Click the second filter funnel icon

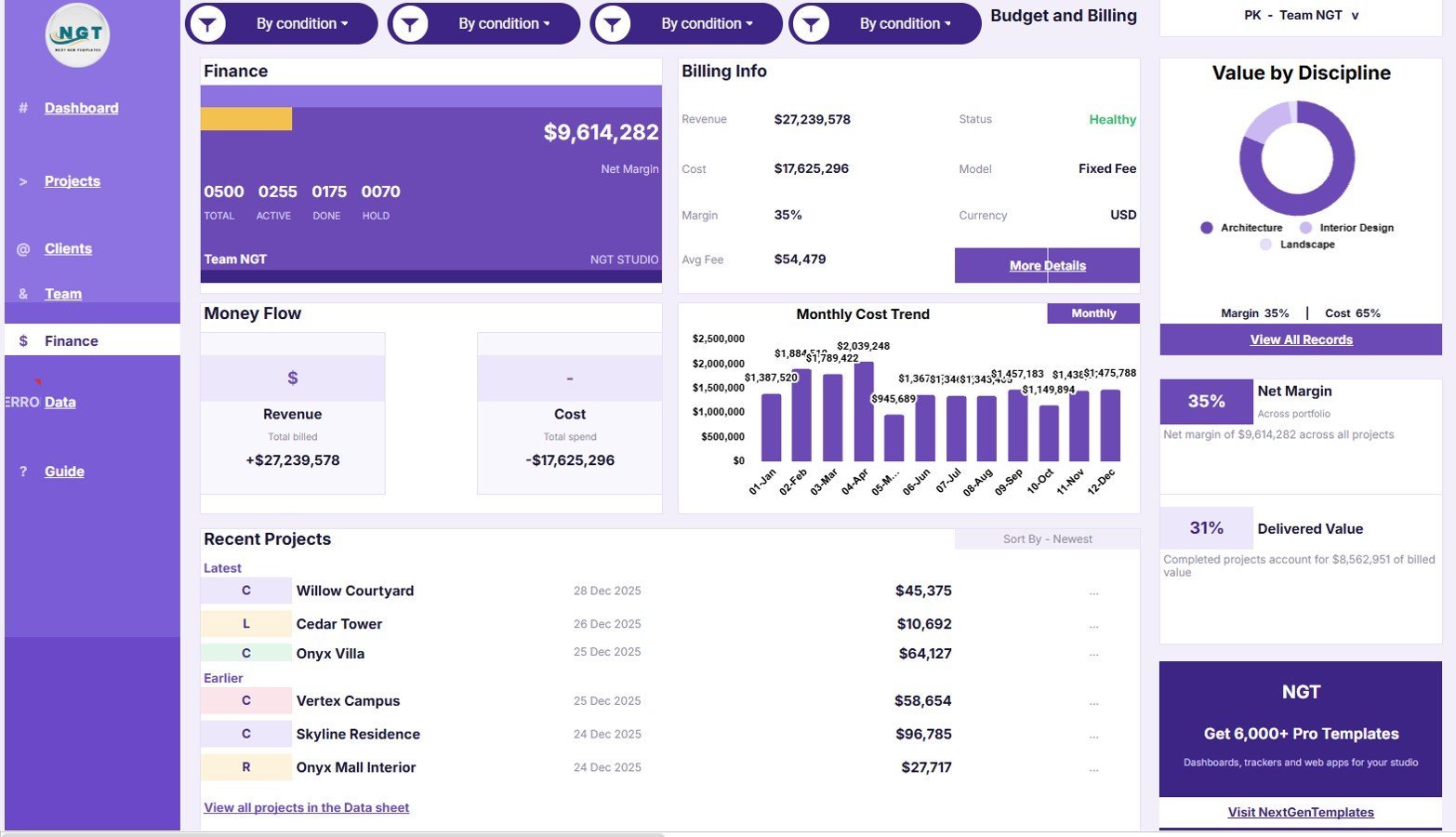[410, 23]
